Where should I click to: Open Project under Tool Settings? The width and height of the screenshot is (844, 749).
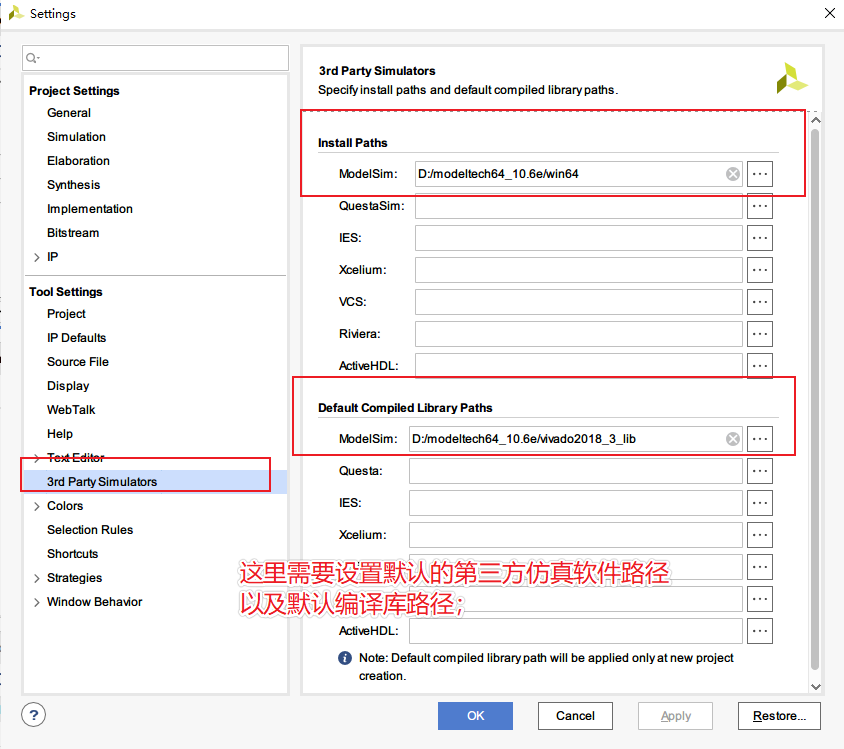[x=66, y=314]
